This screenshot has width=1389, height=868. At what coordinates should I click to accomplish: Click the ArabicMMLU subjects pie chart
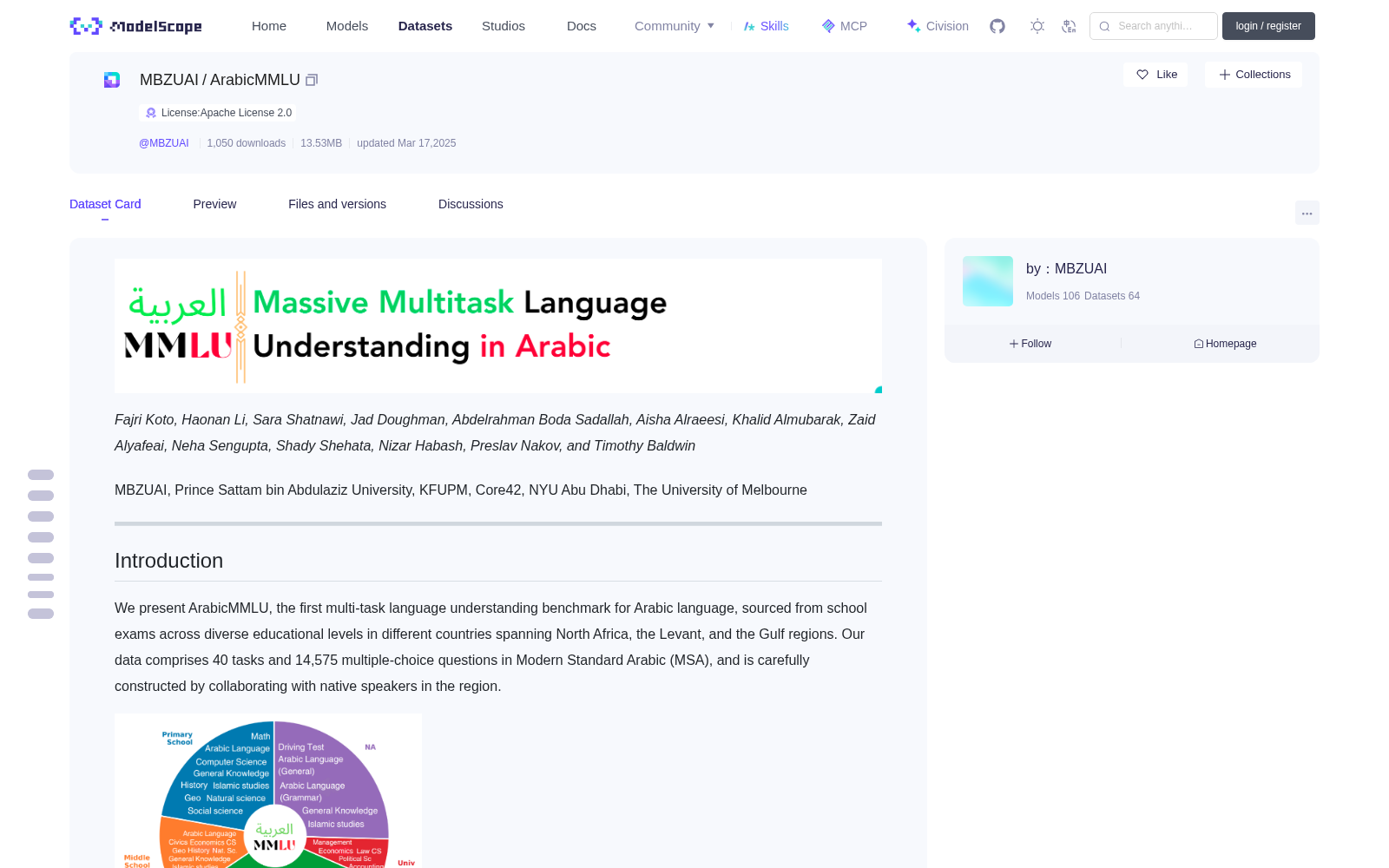point(268,791)
